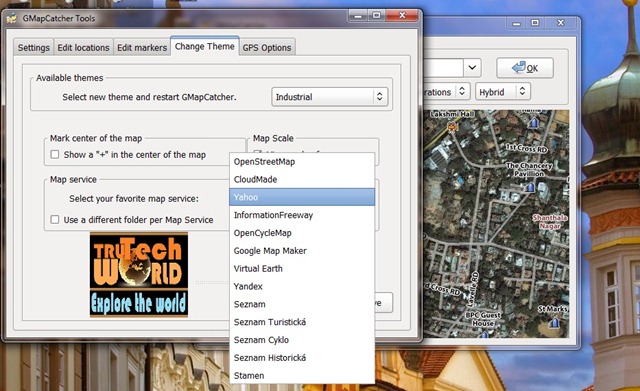Viewport: 640px width, 391px height.
Task: Switch to Edit locations tab
Action: (83, 48)
